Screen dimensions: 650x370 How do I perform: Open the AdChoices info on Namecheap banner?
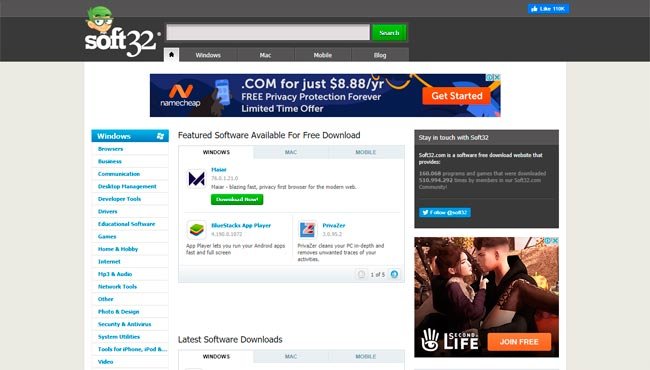tap(490, 77)
